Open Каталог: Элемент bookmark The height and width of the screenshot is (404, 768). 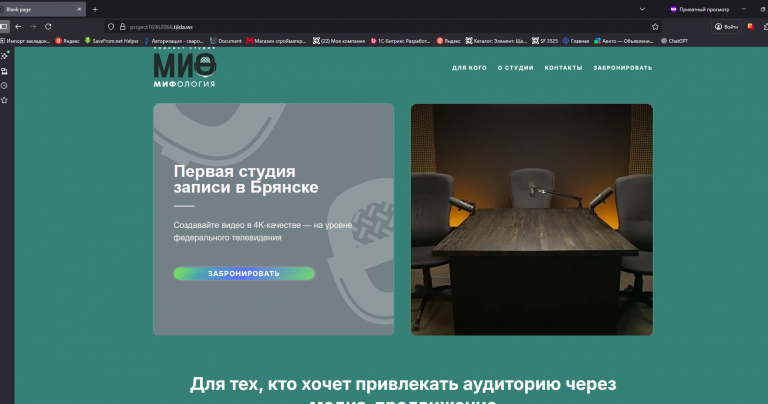tap(496, 41)
